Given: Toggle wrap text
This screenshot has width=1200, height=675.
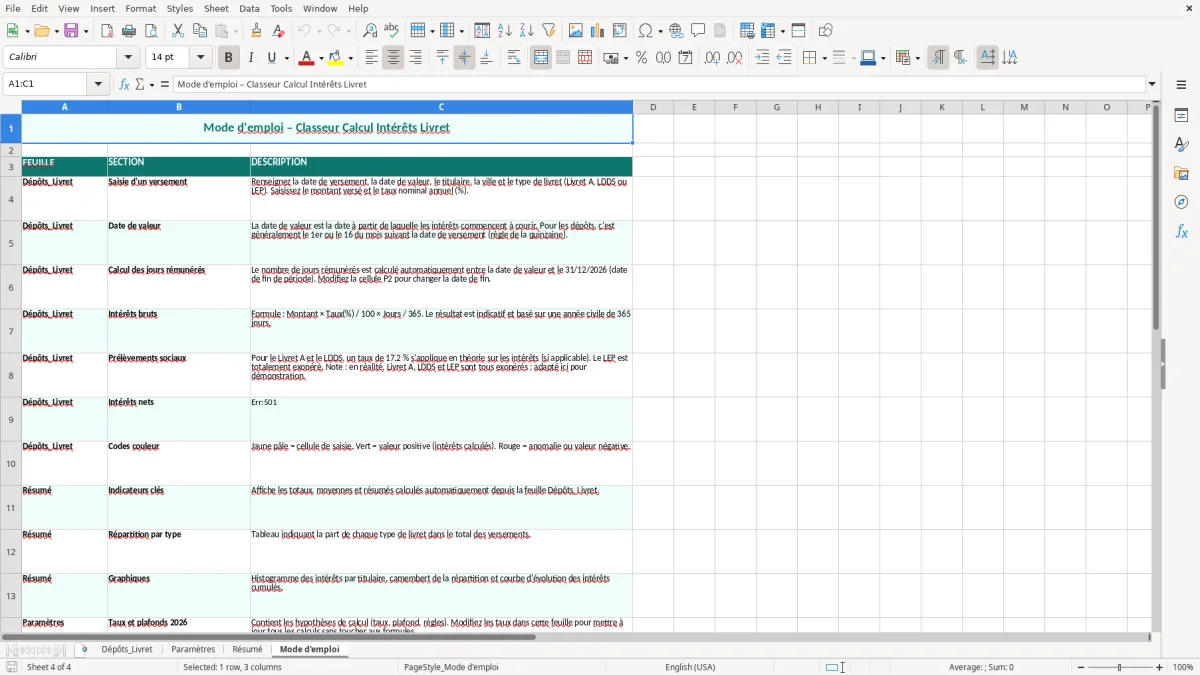Looking at the screenshot, I should click(514, 58).
